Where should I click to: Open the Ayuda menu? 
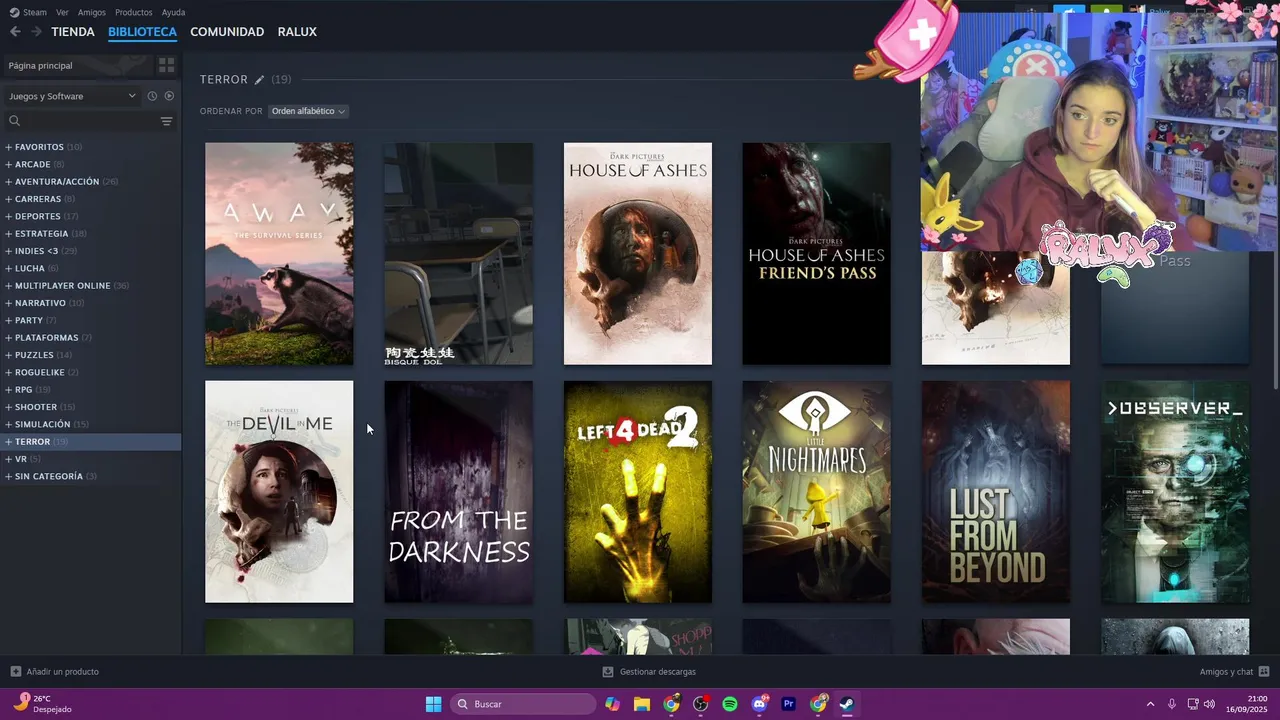click(x=173, y=12)
